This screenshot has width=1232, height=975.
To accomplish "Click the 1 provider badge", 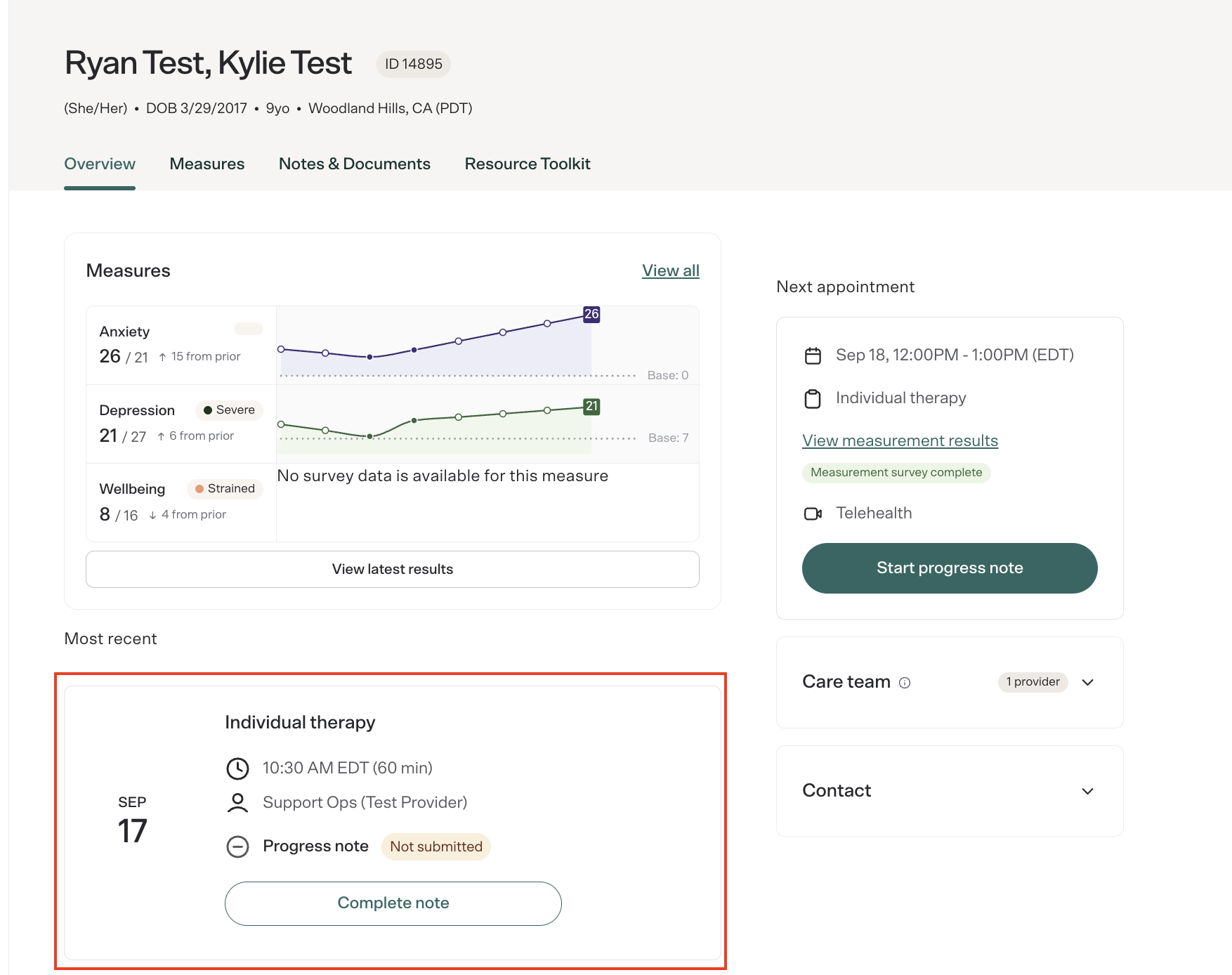I will click(x=1033, y=682).
